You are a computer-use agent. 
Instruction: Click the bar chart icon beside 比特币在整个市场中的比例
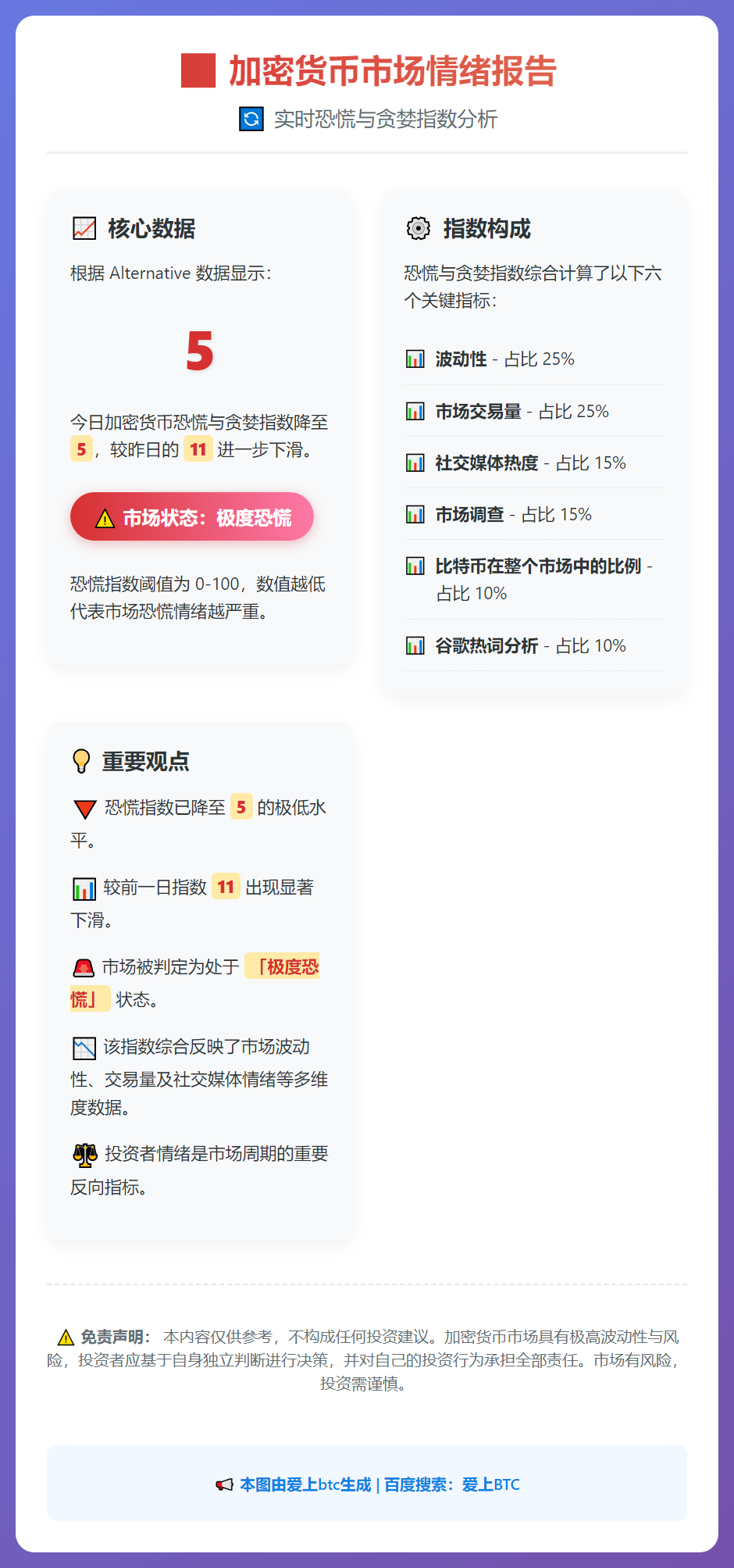[x=415, y=566]
